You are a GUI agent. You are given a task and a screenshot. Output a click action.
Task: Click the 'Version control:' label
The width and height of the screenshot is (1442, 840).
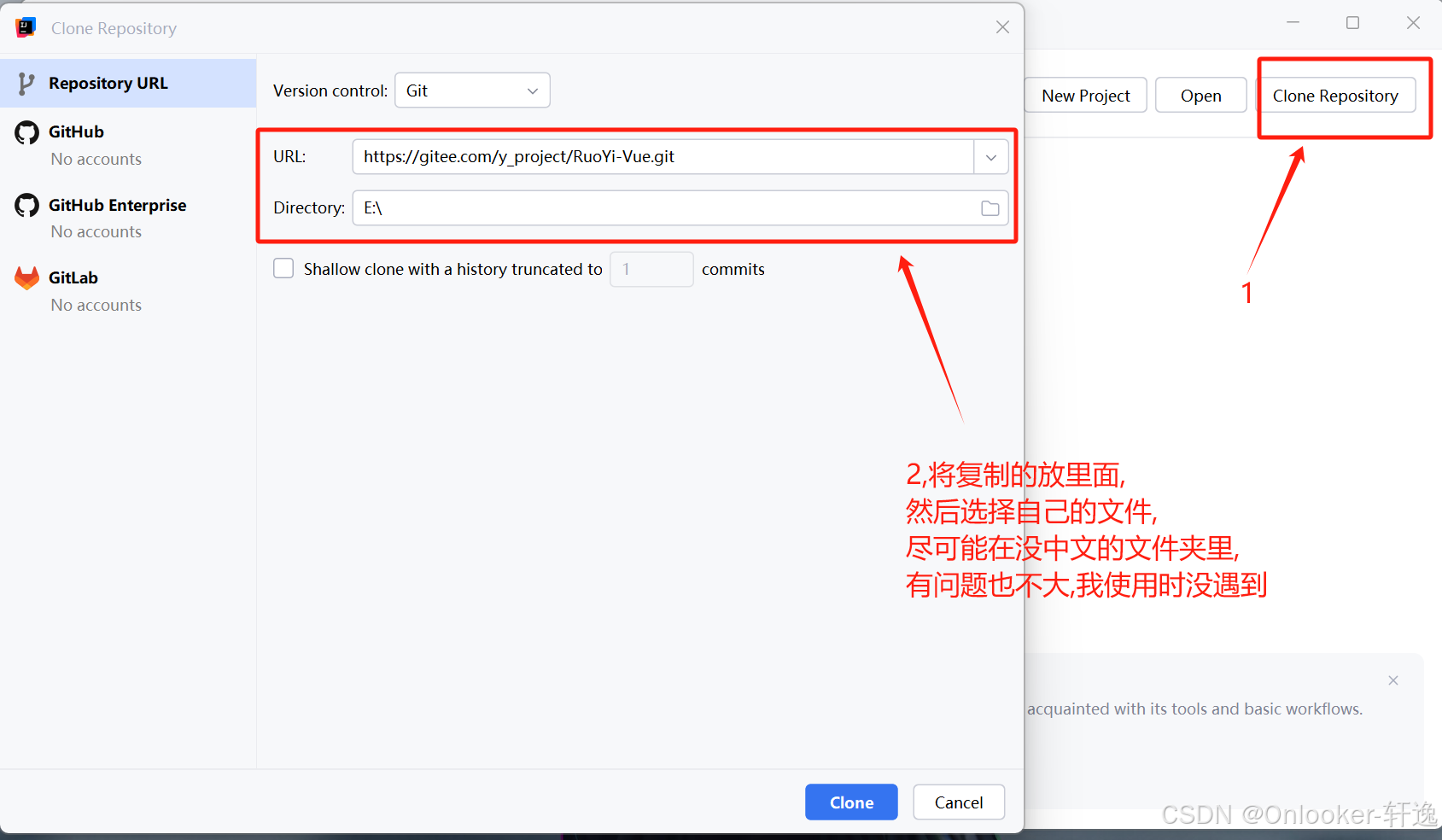point(330,90)
